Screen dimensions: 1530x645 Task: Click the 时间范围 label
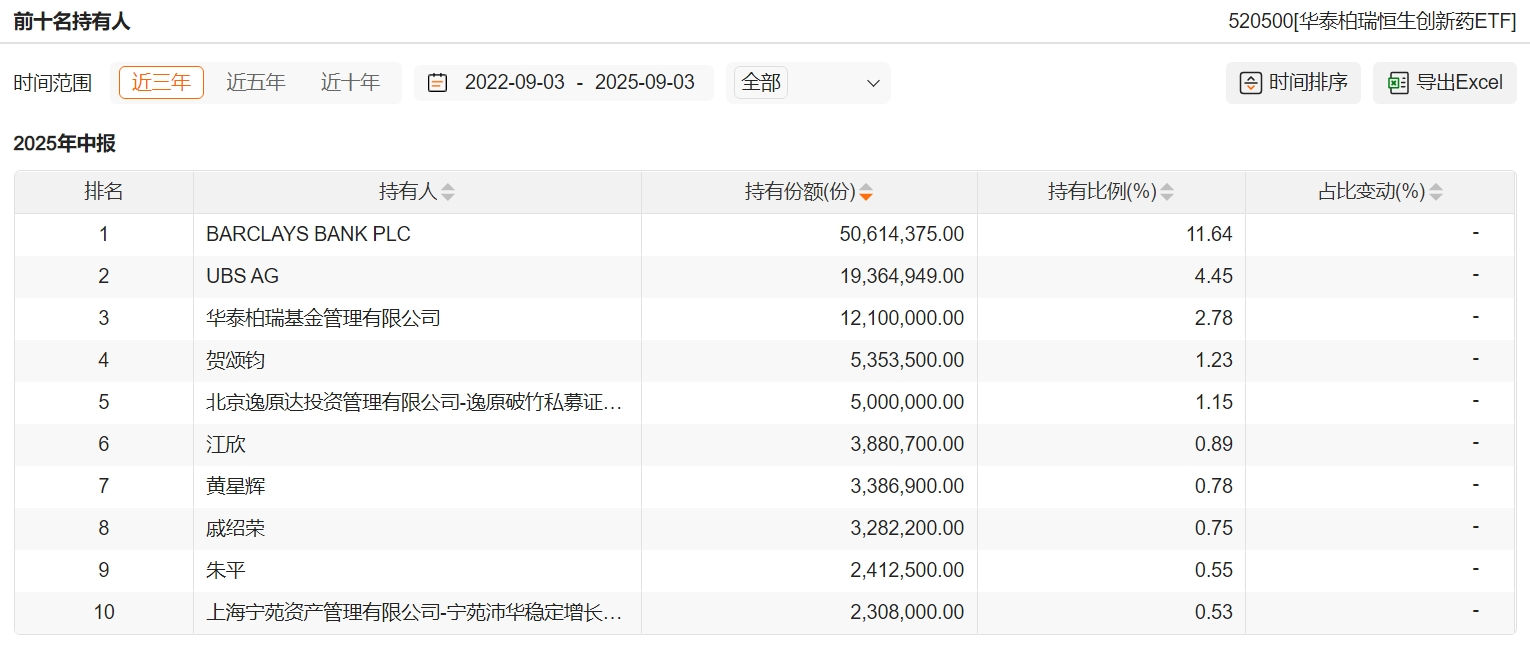pos(53,83)
